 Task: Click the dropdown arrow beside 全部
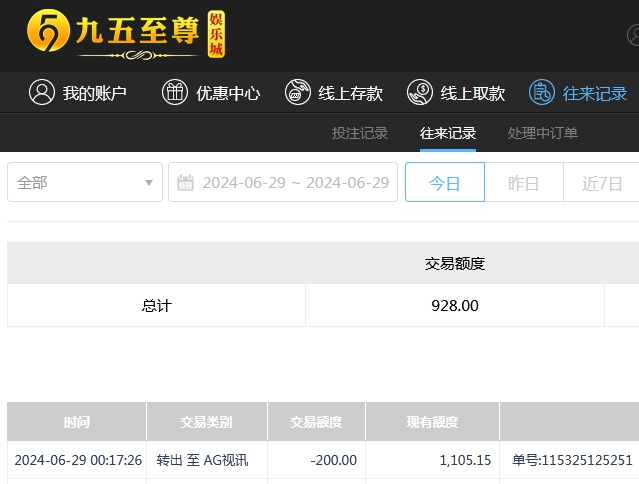point(149,183)
